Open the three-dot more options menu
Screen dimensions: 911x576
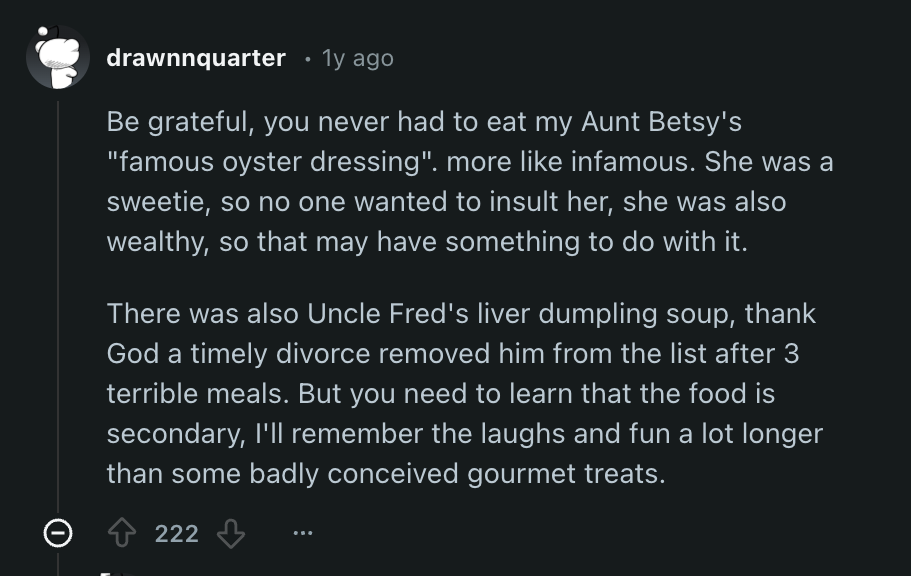click(x=303, y=534)
